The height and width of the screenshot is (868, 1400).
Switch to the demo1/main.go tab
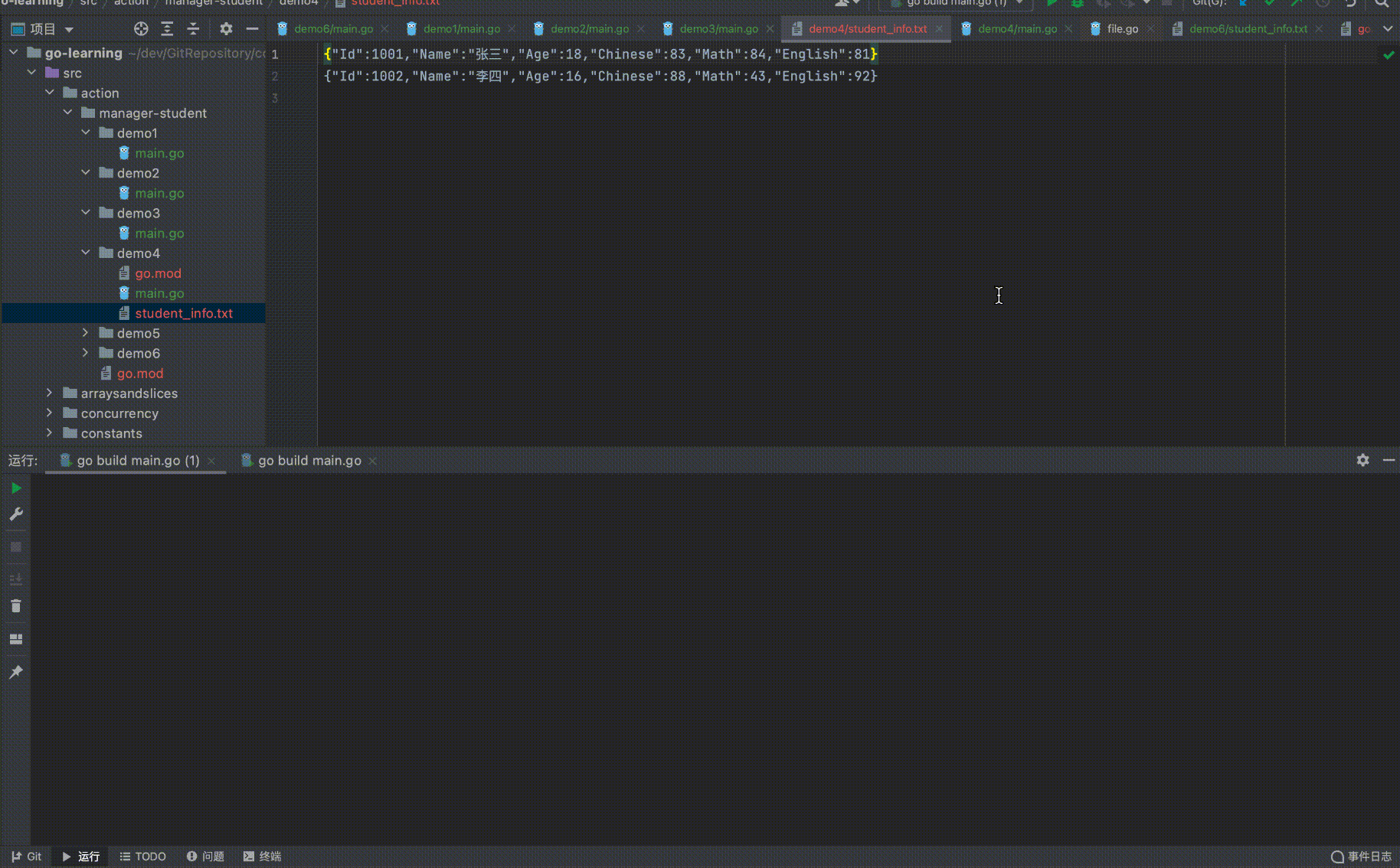coord(461,29)
